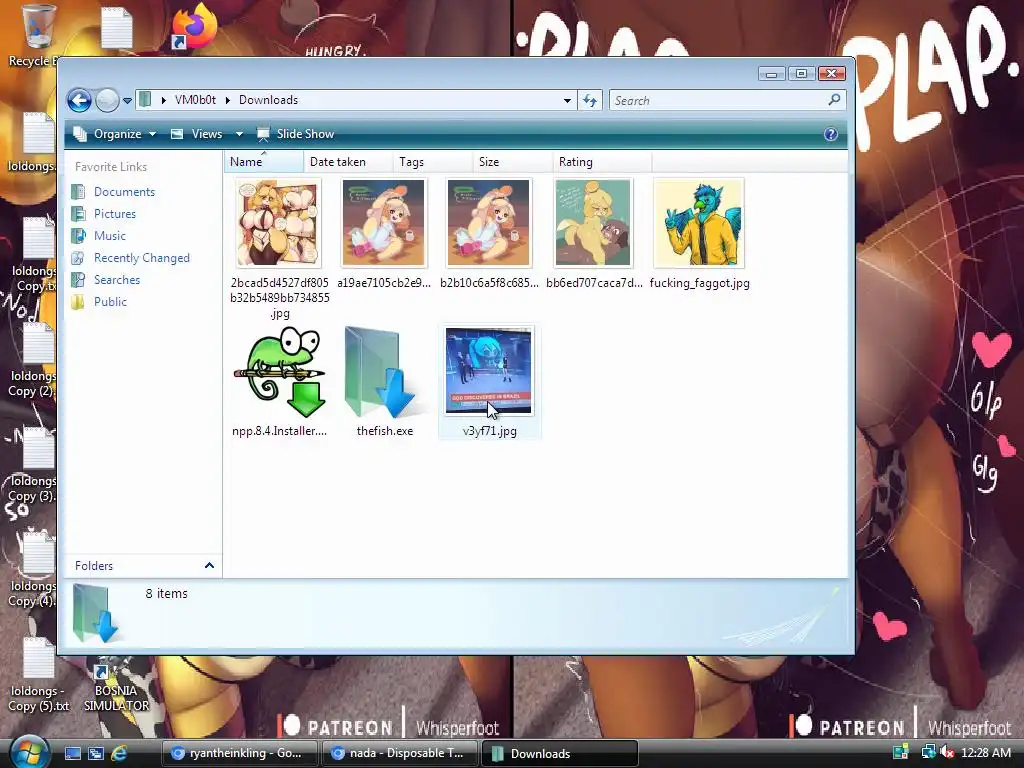
Task: Open the Windows Start orb
Action: [x=29, y=753]
